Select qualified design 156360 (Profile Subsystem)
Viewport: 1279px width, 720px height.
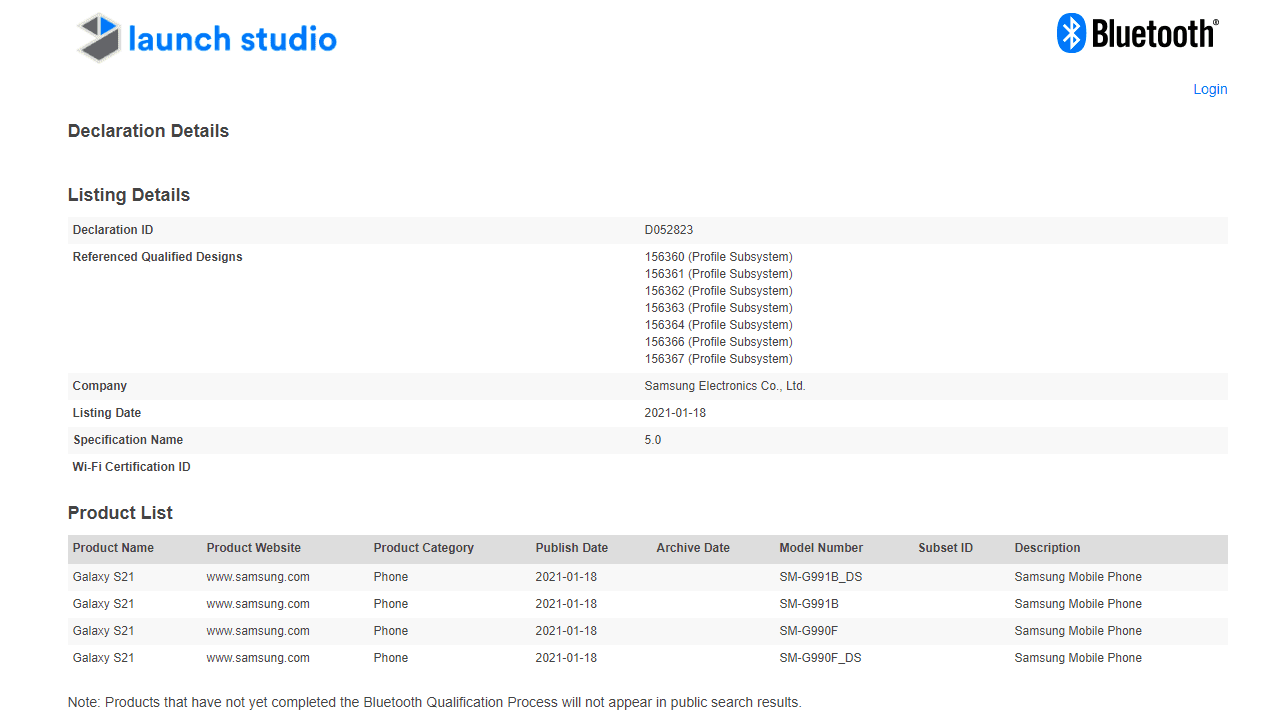[719, 257]
